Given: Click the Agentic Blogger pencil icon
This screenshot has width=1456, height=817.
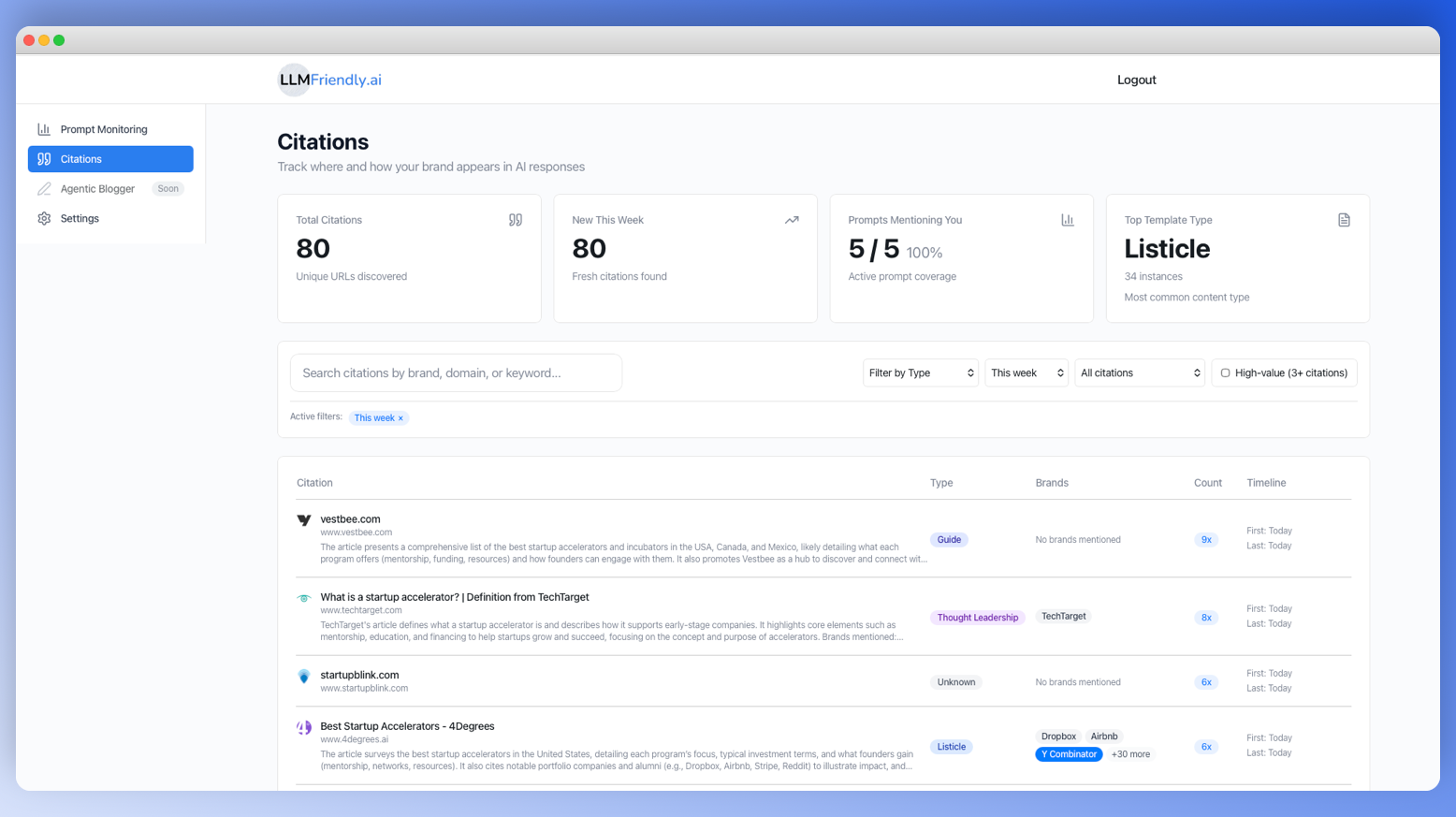Looking at the screenshot, I should [x=44, y=188].
